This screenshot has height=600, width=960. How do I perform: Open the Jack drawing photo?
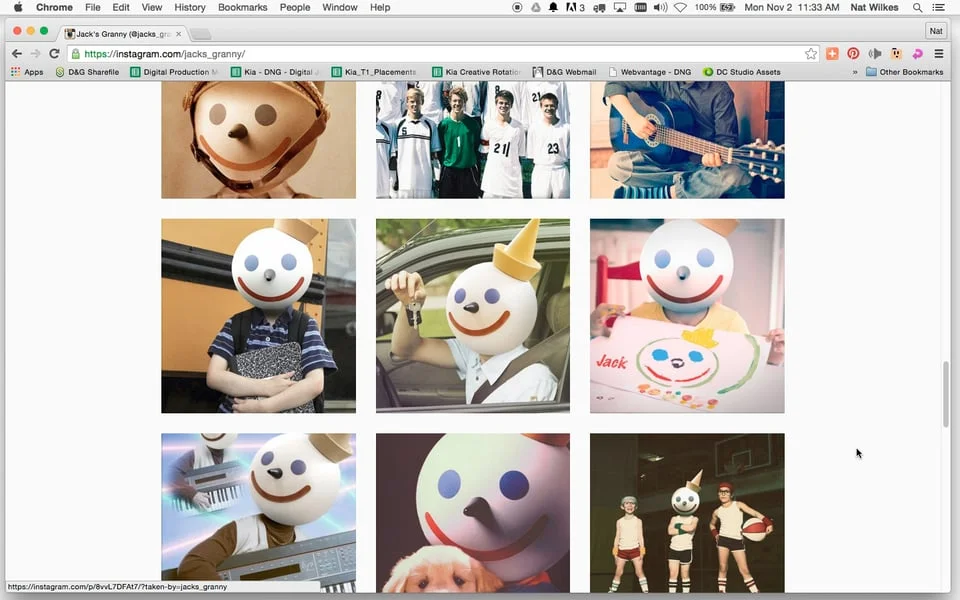point(687,316)
